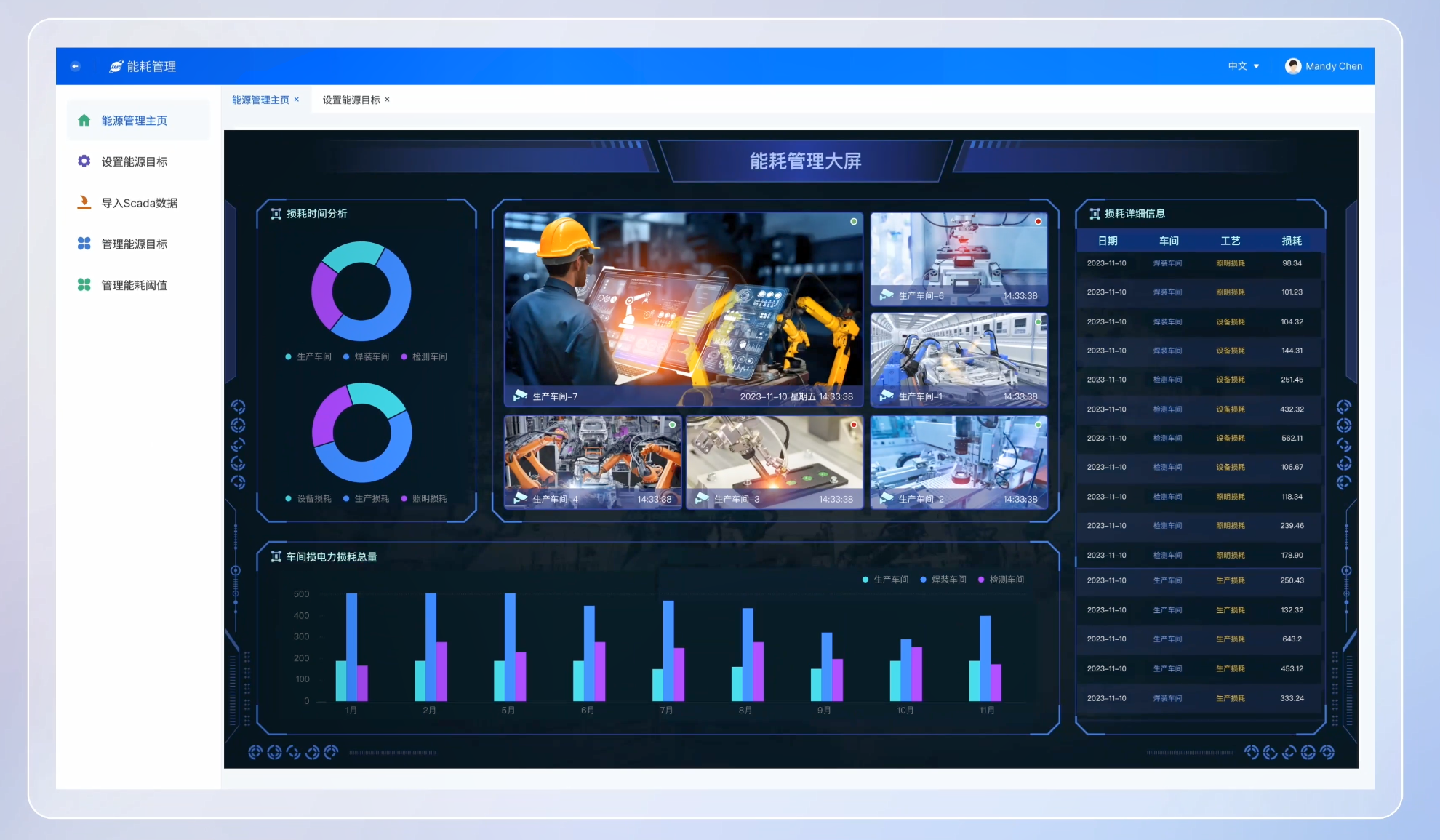Click the back arrow icon in header
The width and height of the screenshot is (1440, 840).
click(x=75, y=66)
